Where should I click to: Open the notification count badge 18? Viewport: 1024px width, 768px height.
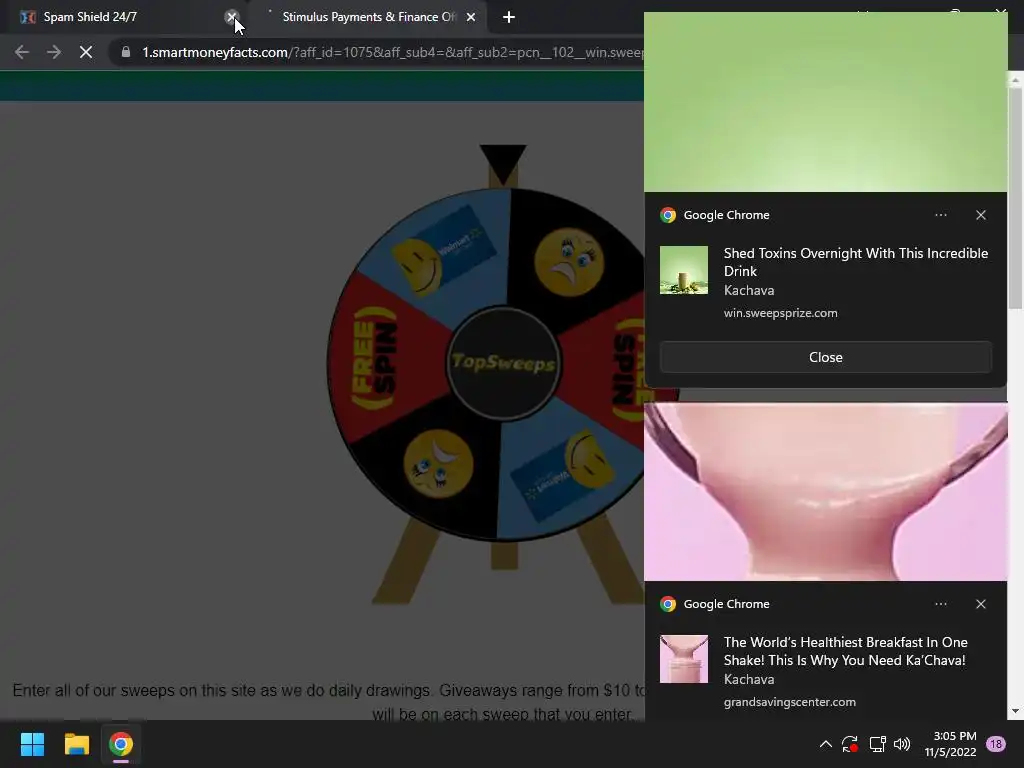tap(996, 744)
